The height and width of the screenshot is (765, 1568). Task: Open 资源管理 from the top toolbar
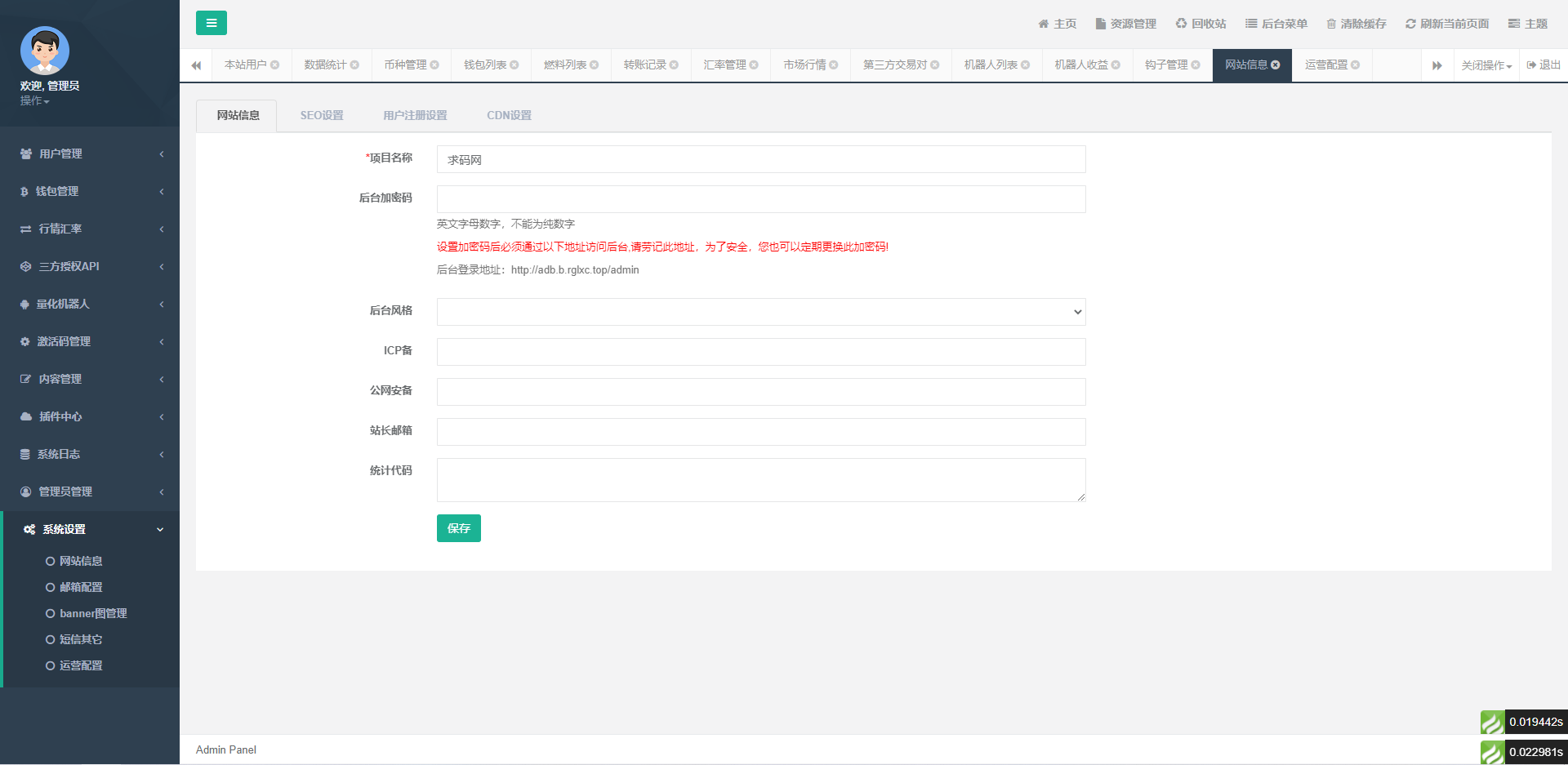1125,24
